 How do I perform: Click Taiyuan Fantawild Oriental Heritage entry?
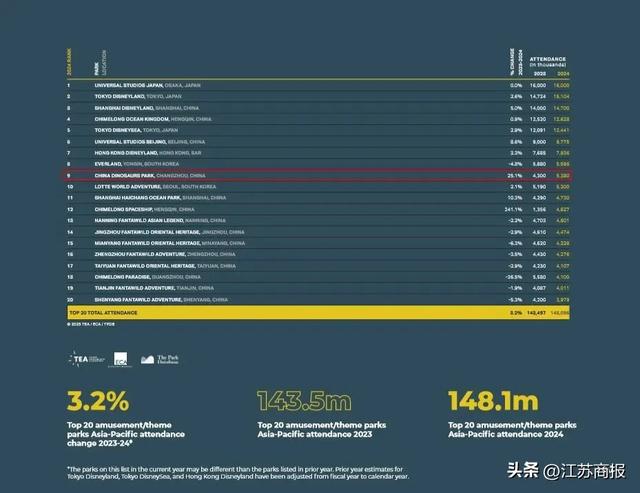(165, 266)
